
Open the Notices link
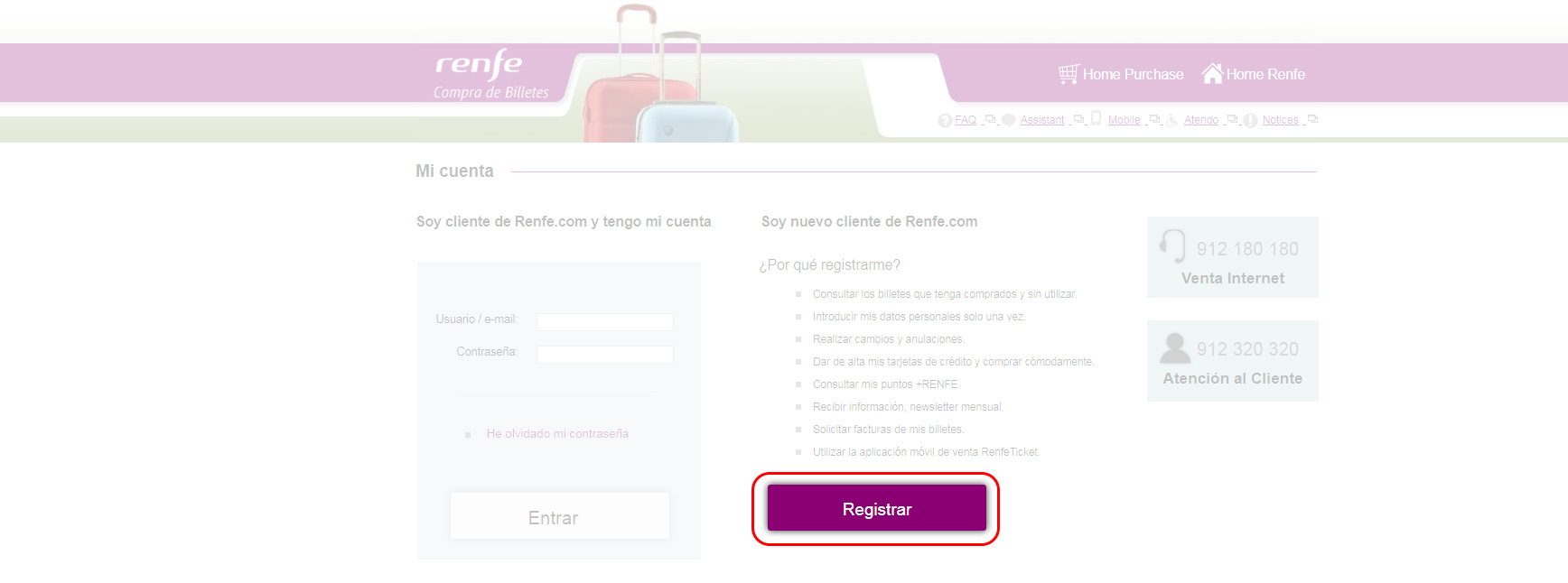(1280, 120)
